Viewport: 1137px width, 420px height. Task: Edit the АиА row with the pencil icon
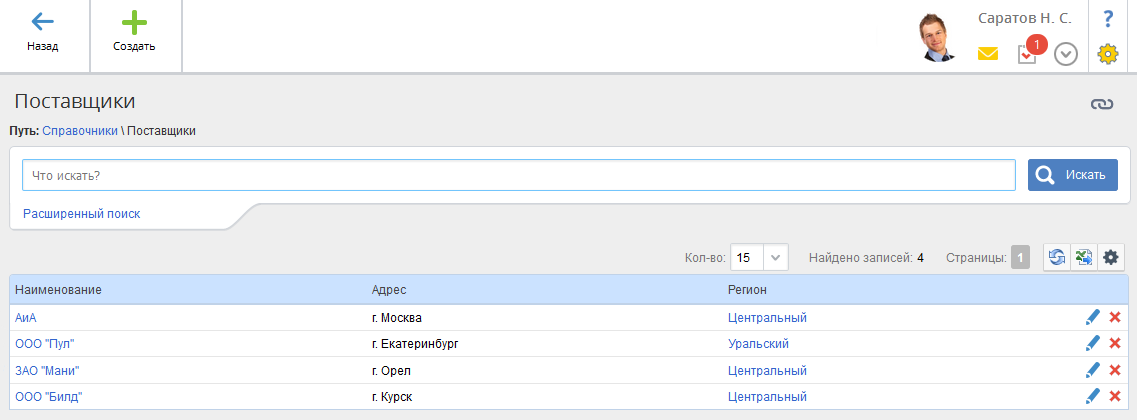coord(1092,318)
